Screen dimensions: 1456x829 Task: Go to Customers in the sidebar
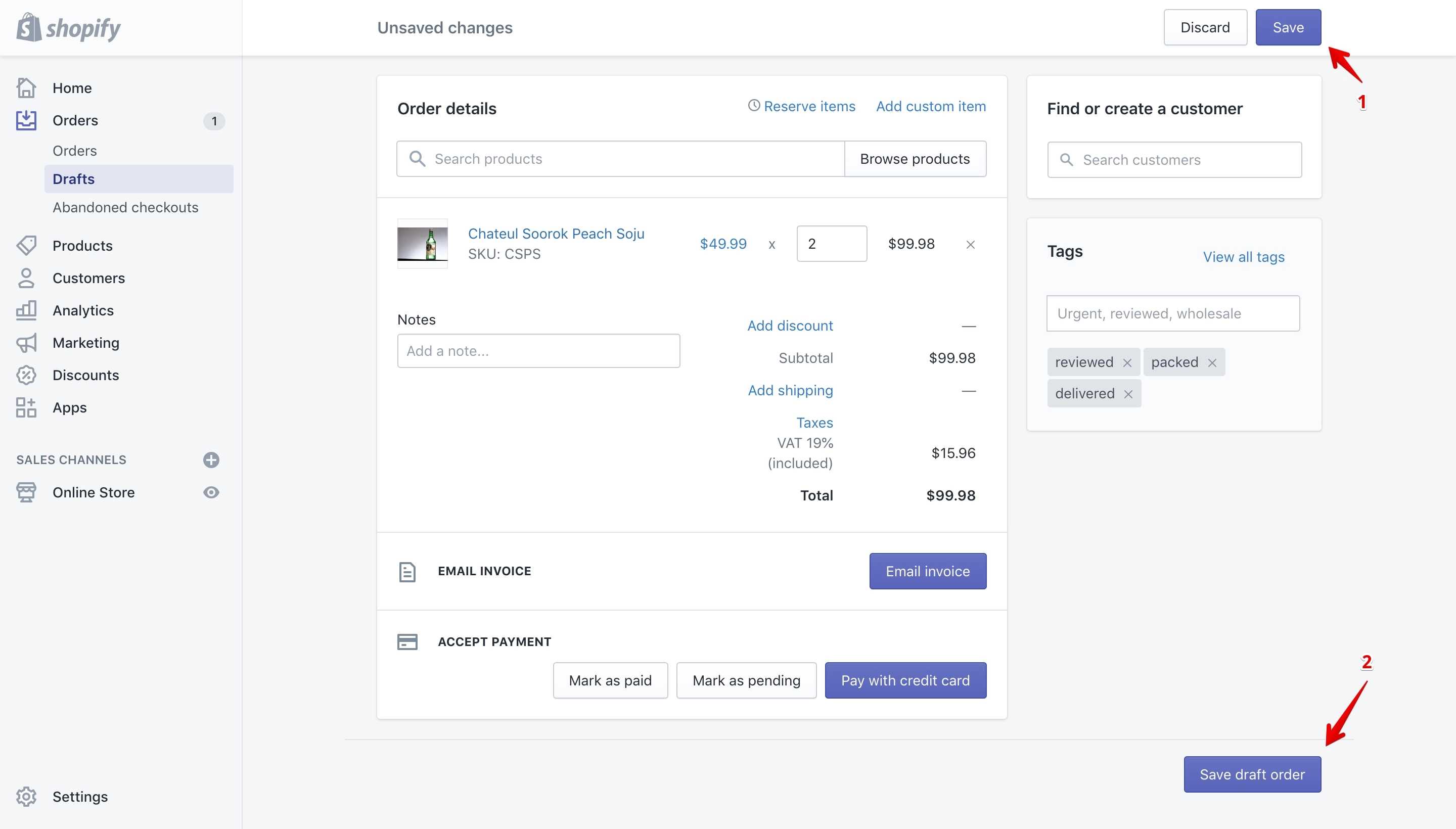tap(88, 278)
